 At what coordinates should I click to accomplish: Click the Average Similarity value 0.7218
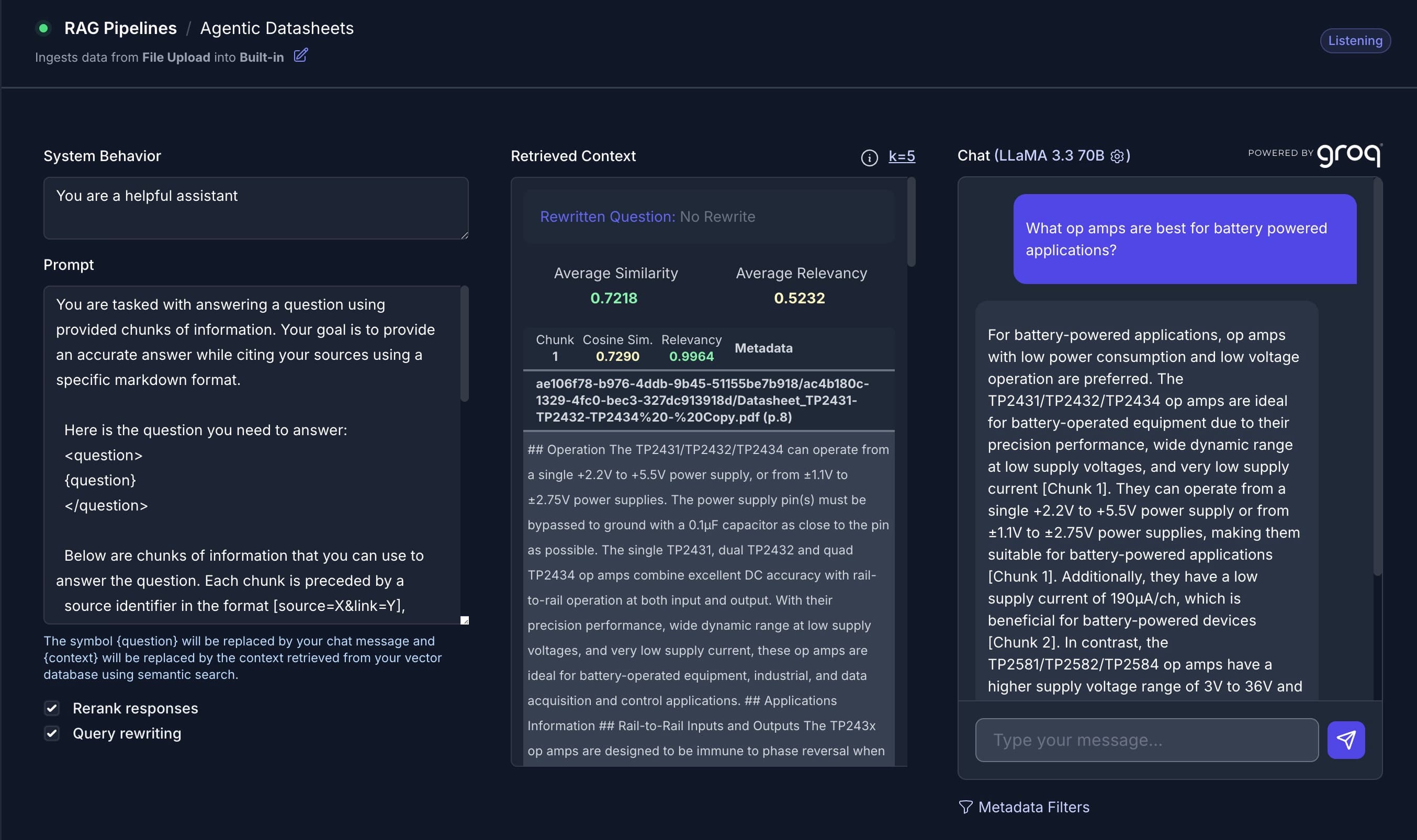pyautogui.click(x=614, y=298)
